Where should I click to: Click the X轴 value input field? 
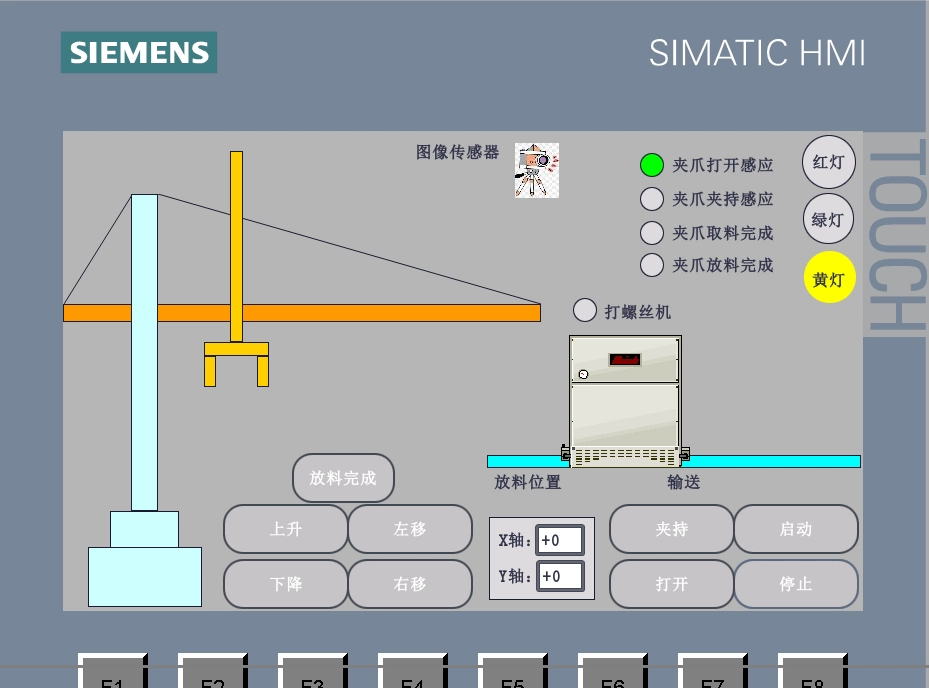(558, 540)
